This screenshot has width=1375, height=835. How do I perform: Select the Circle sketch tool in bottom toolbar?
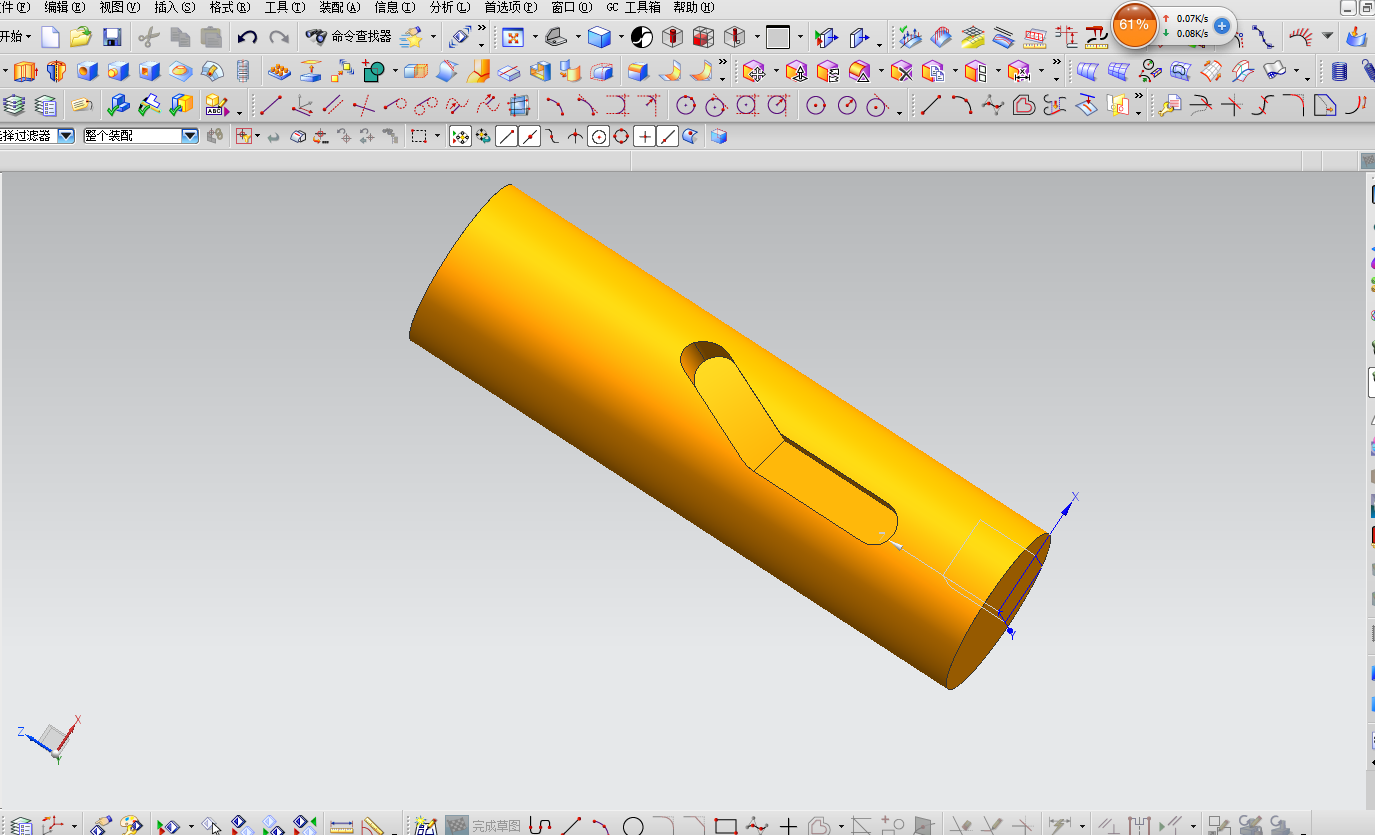633,825
